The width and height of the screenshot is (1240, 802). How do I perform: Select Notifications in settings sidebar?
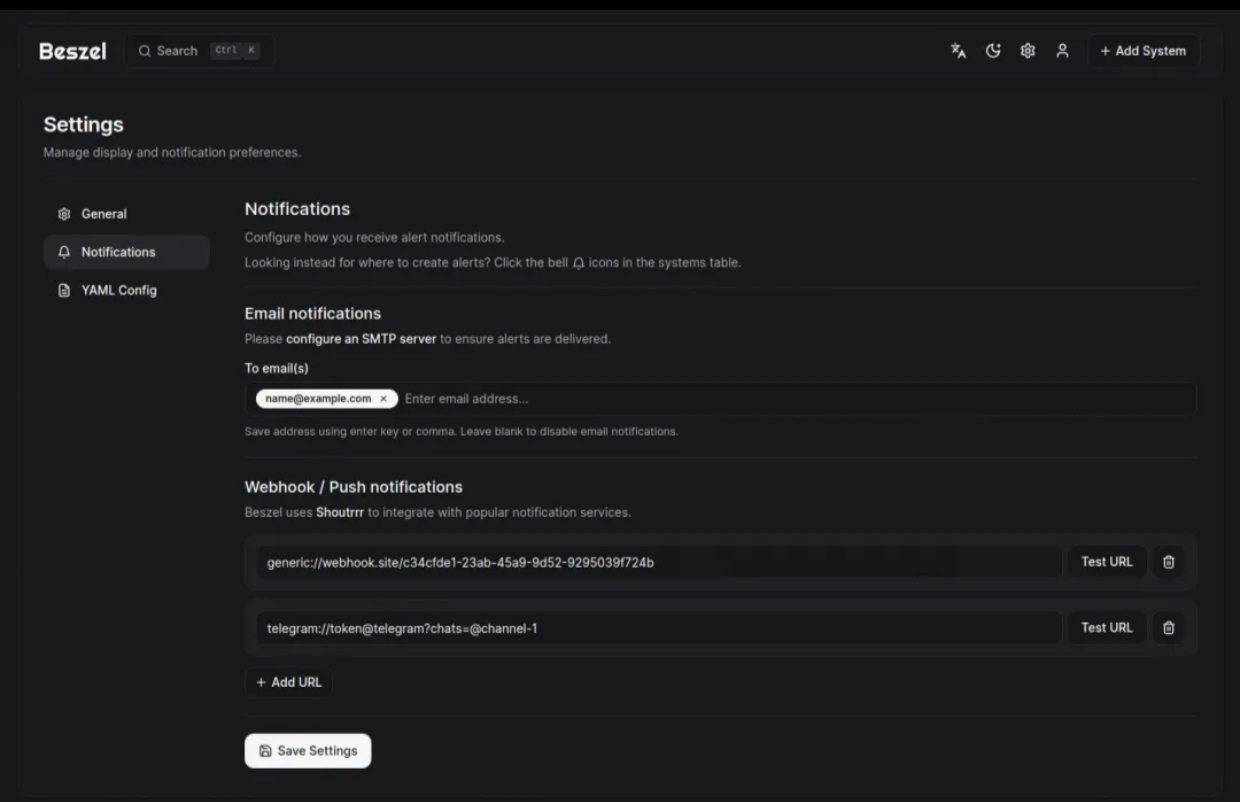click(118, 252)
